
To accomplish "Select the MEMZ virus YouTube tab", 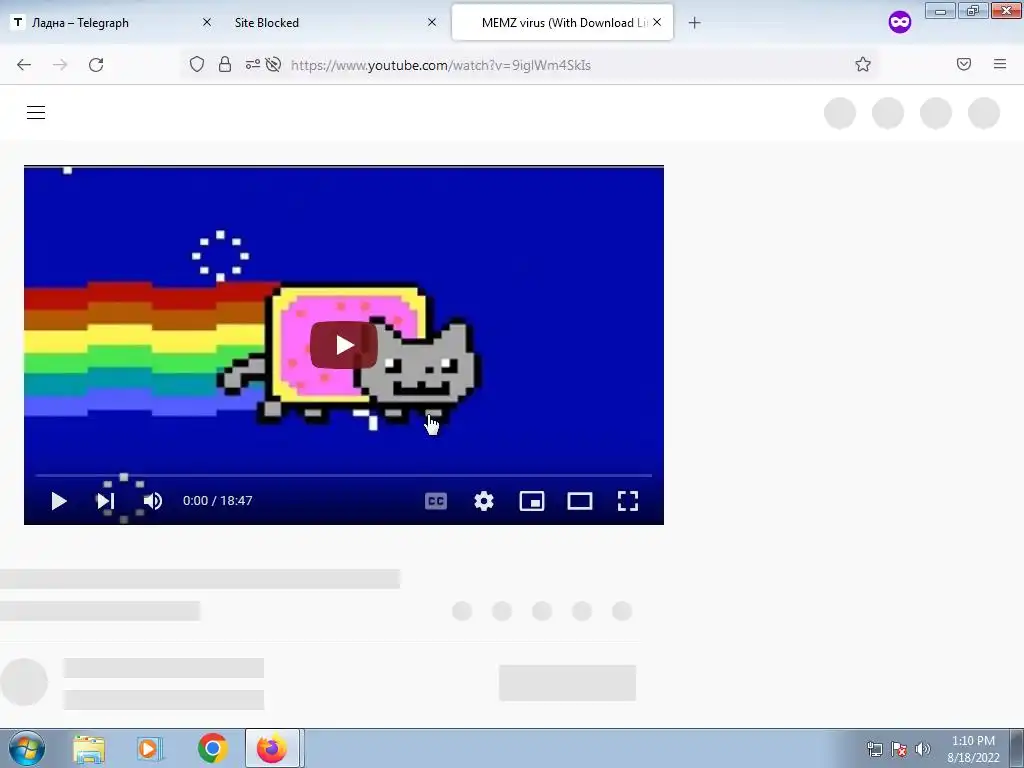I will [x=562, y=23].
